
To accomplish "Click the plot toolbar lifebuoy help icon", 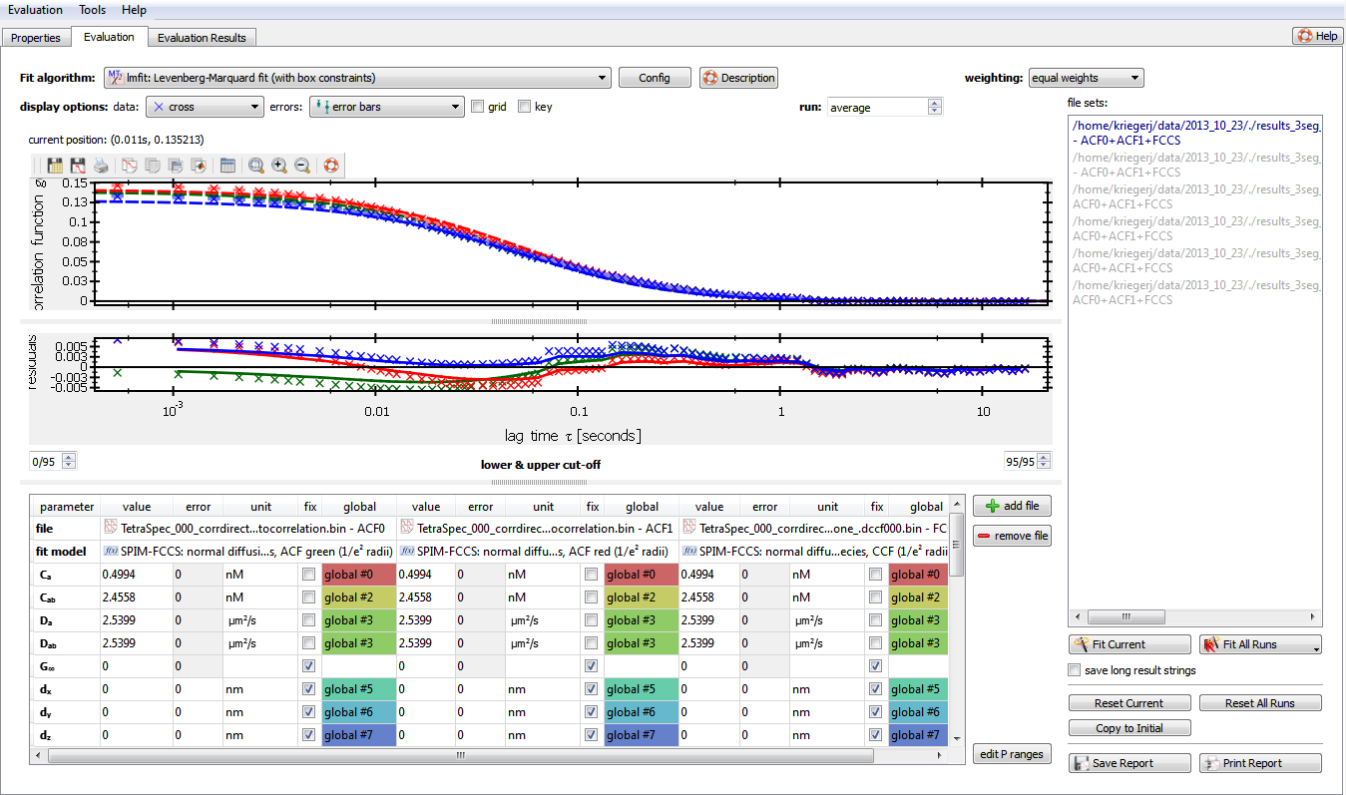I will click(331, 166).
